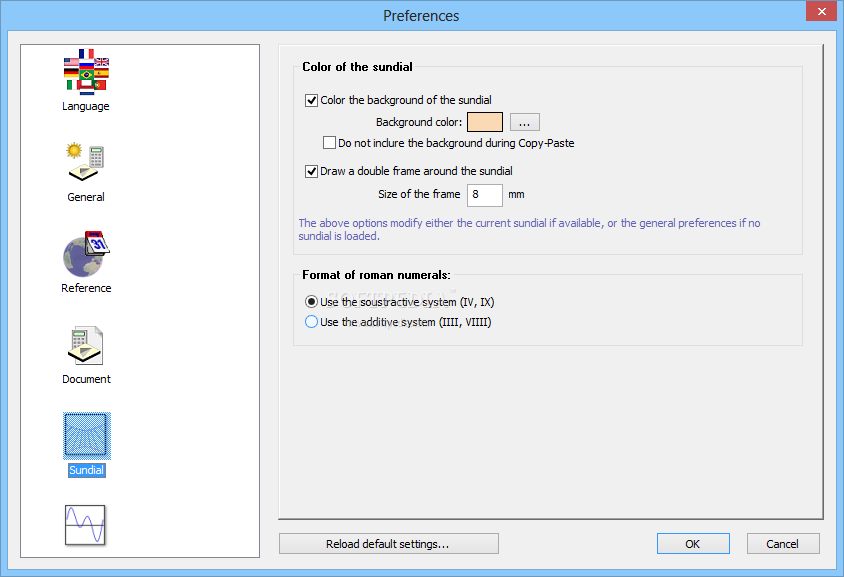The width and height of the screenshot is (844, 577).
Task: Close the Preferences window
Action: pyautogui.click(x=821, y=11)
